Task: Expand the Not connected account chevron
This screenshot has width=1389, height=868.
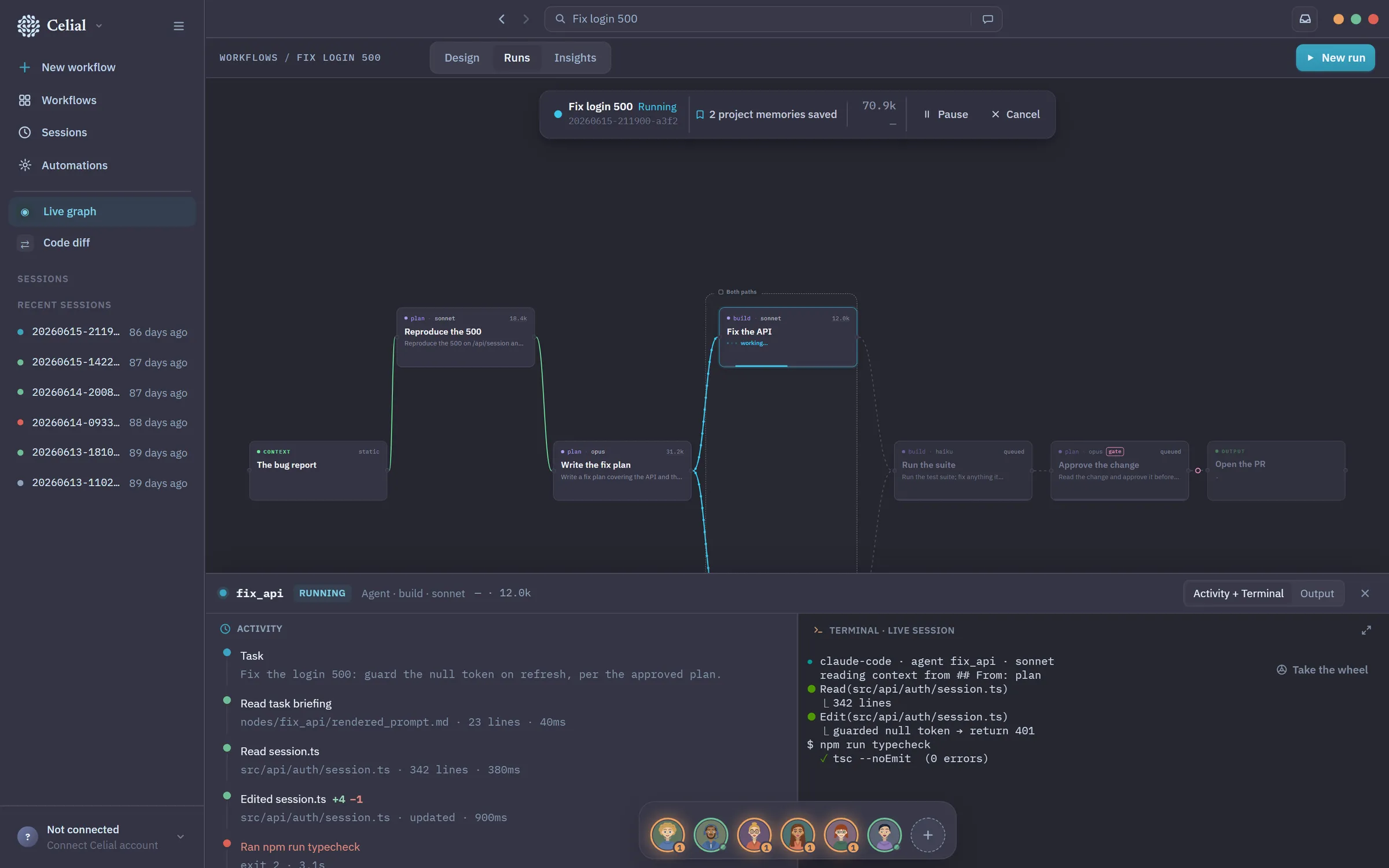Action: click(x=181, y=837)
